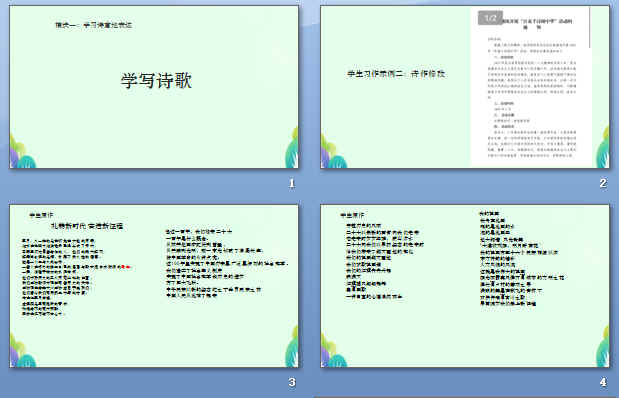The width and height of the screenshot is (619, 398).
Task: Select the slide number 3 label
Action: tap(292, 382)
